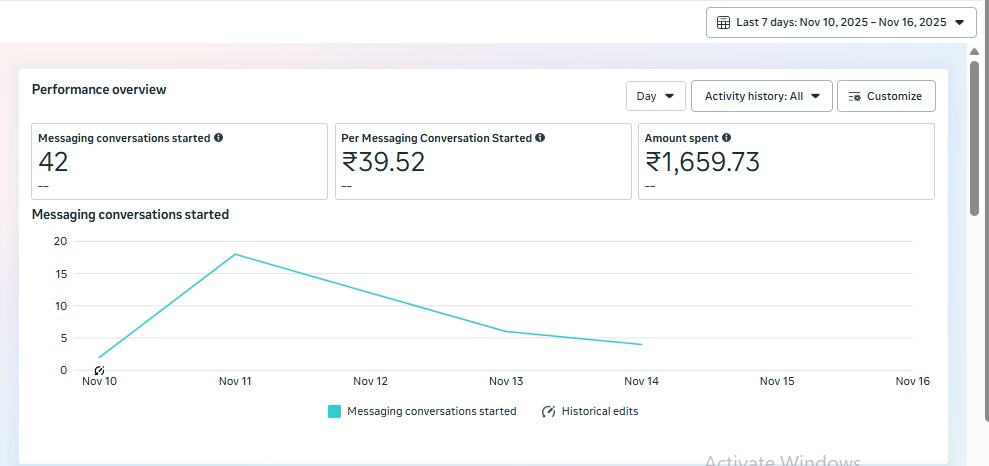Click the teal legend color swatch
Screen dimensions: 989x466
[x=335, y=411]
